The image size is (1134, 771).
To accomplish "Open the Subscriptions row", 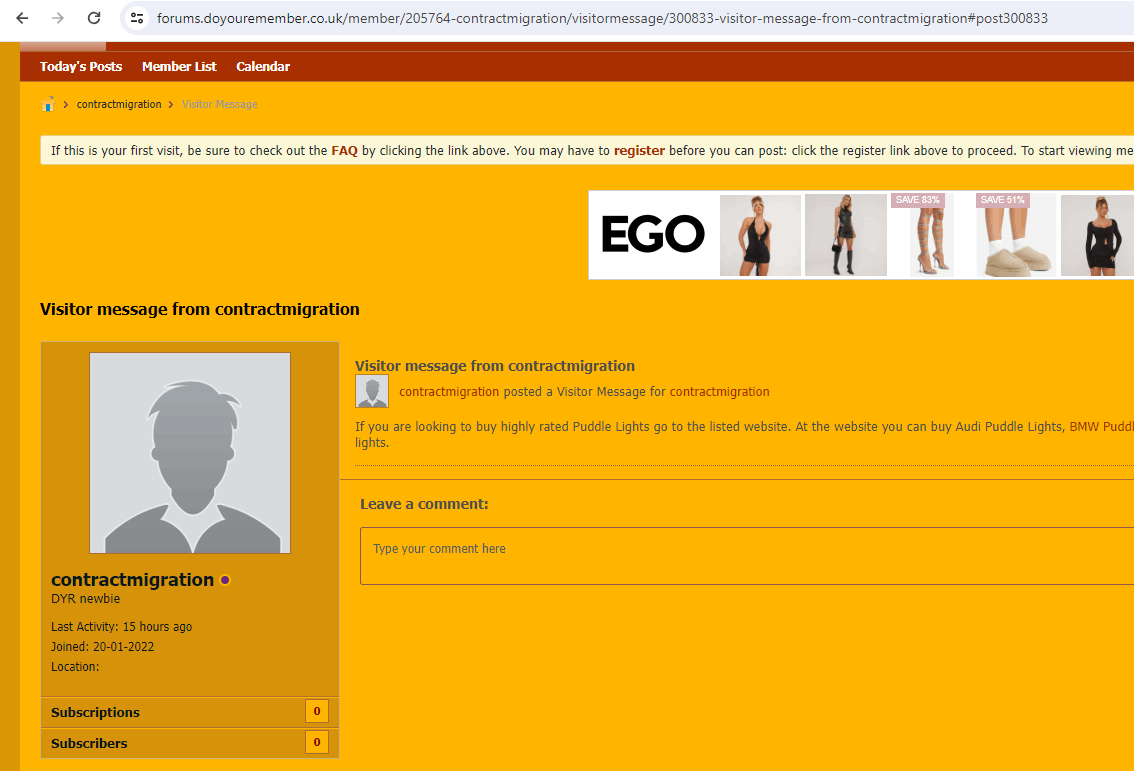I will tap(190, 712).
